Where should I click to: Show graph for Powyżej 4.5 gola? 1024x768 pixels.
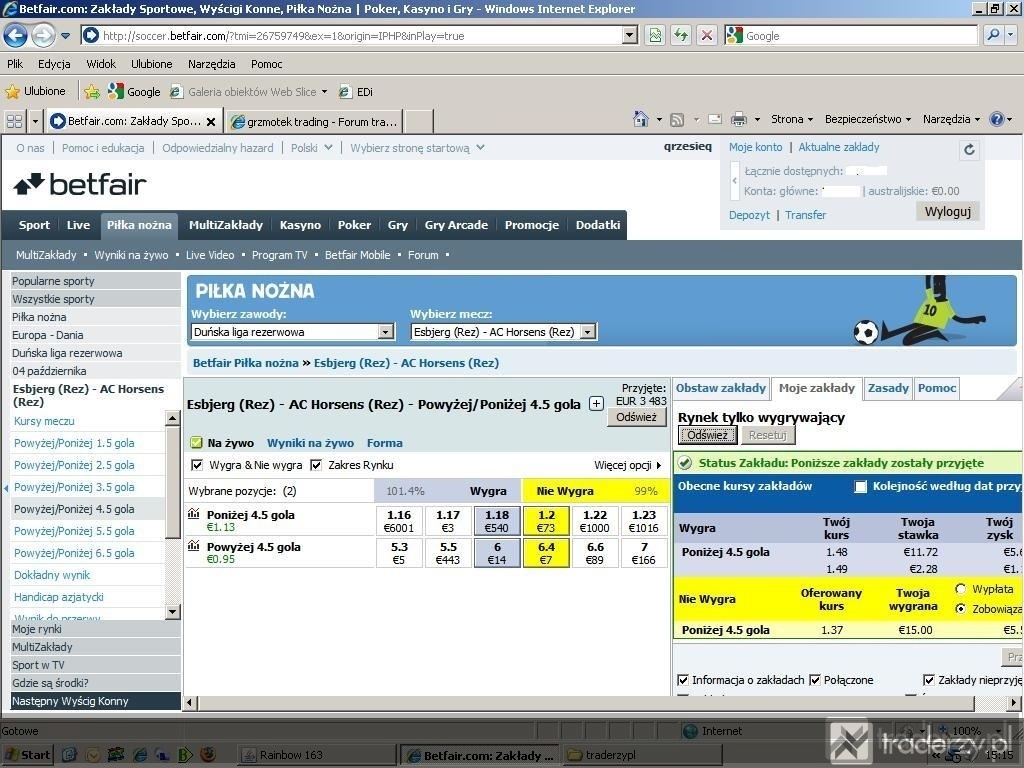pyautogui.click(x=193, y=546)
